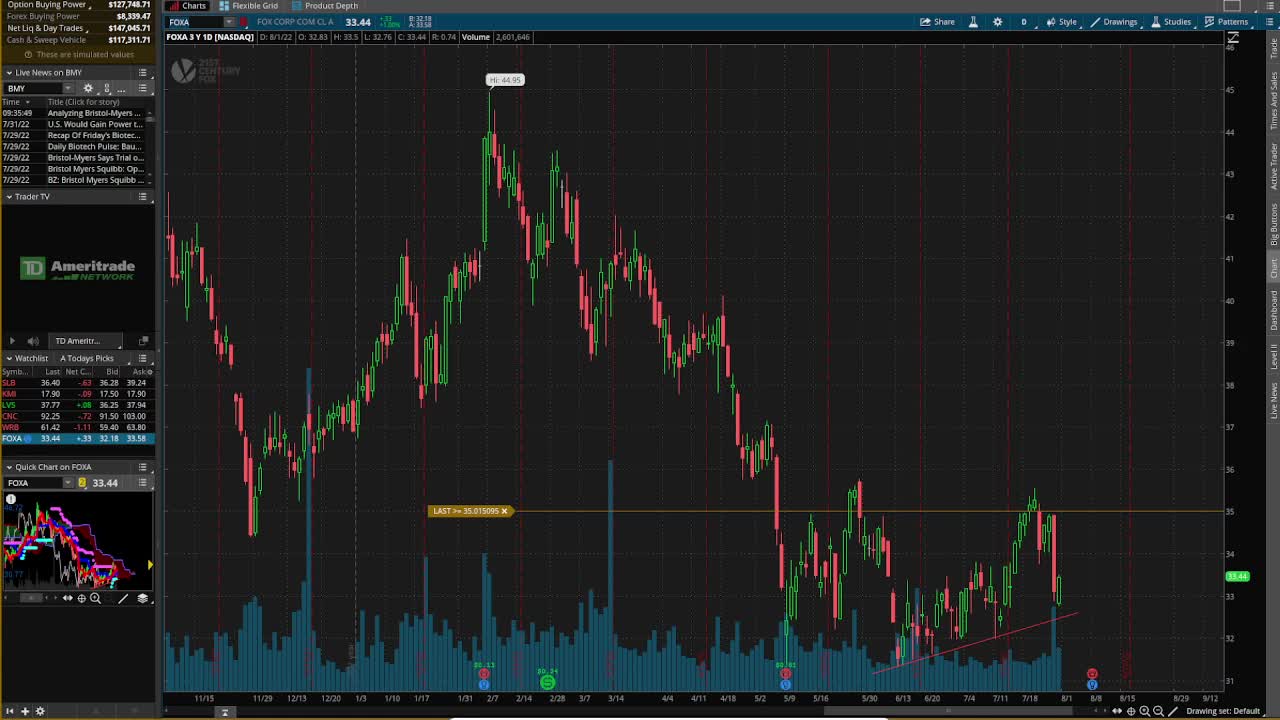Click the Quick Chart pan arrows icon

[67, 598]
